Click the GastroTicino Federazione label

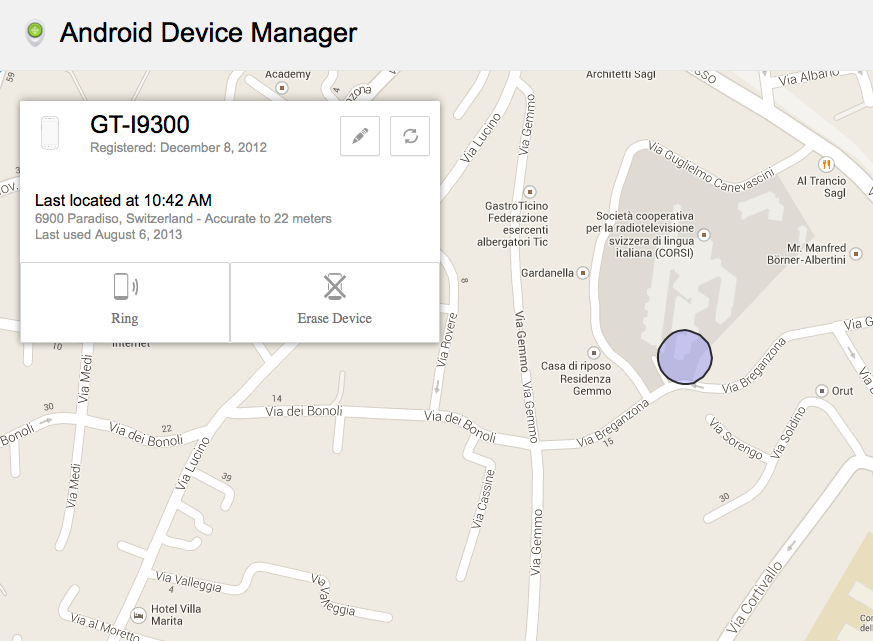tap(513, 224)
